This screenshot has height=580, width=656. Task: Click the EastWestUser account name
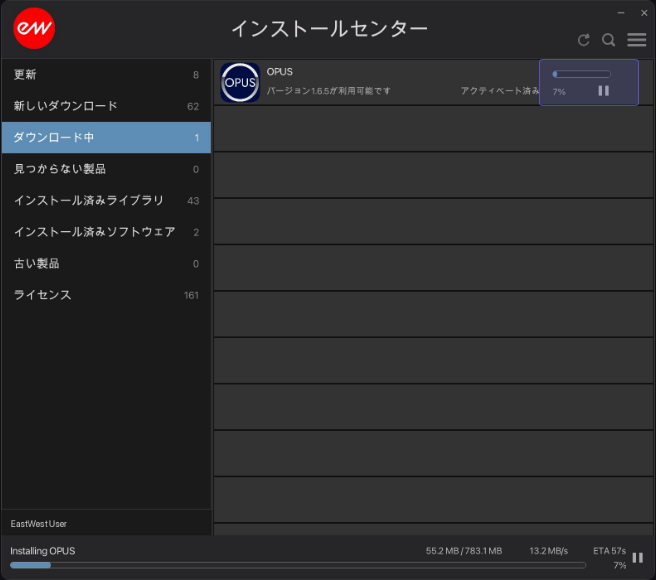tap(38, 524)
